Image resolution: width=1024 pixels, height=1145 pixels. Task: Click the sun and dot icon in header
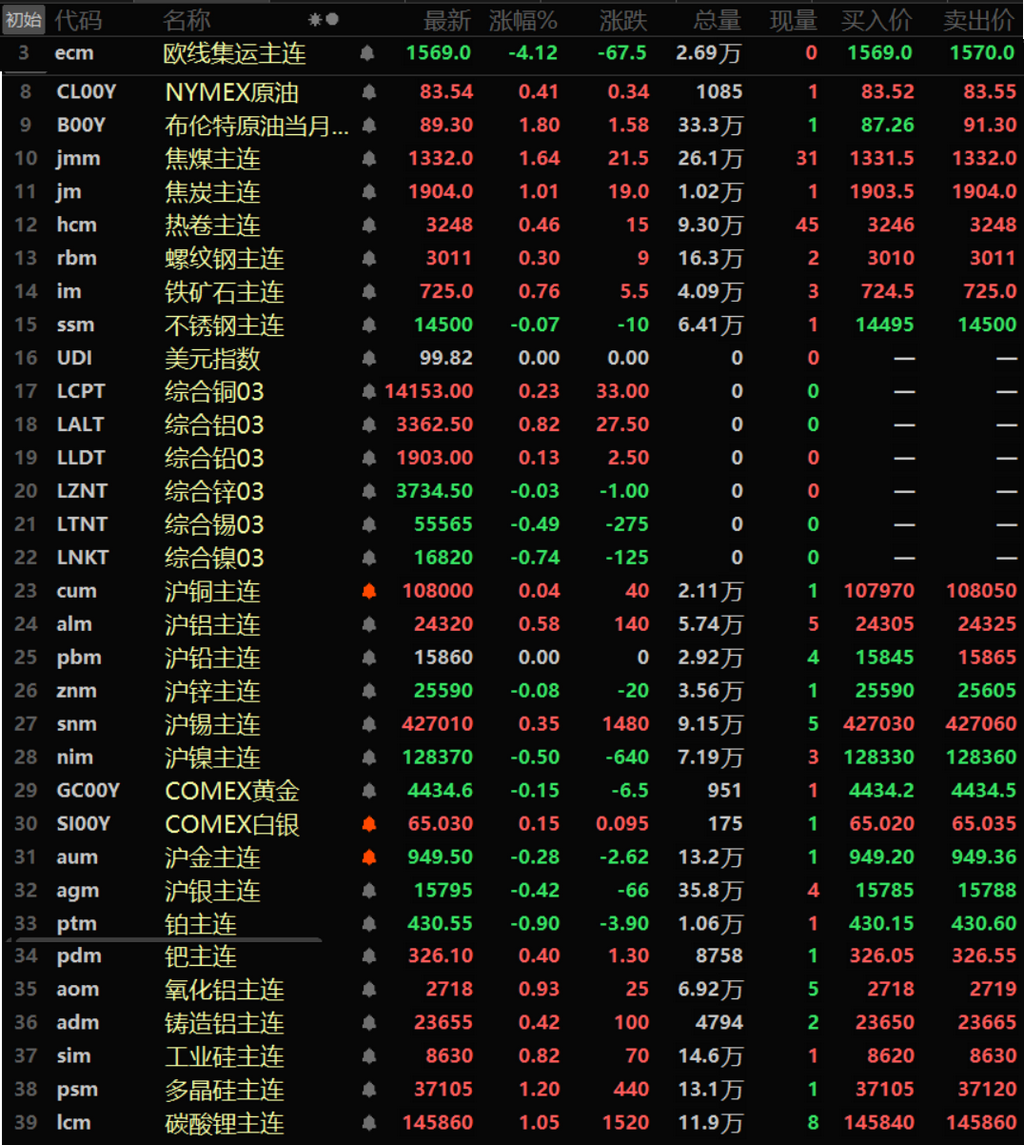(324, 20)
